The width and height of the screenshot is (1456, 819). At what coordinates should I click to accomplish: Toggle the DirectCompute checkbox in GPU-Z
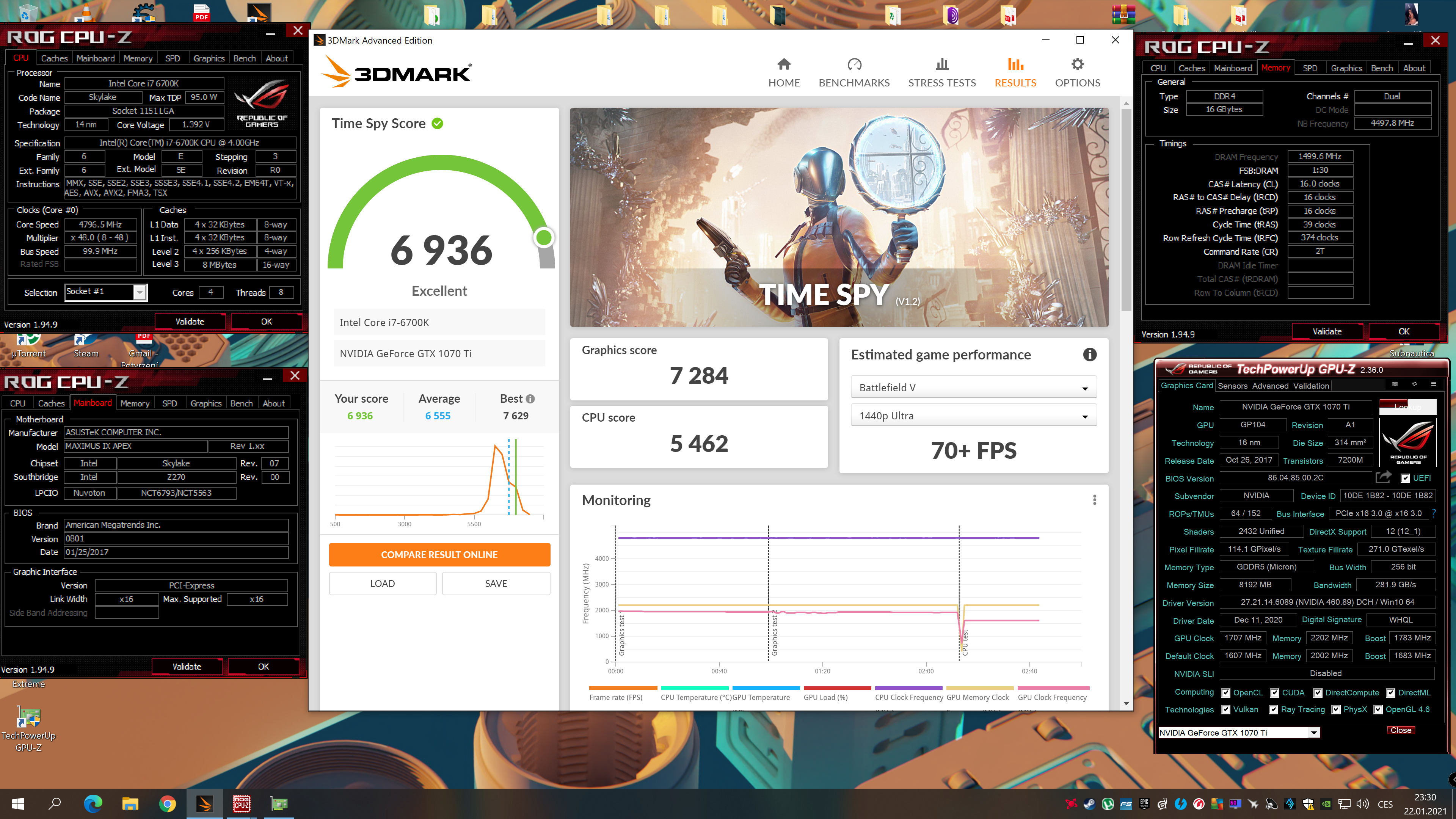(1318, 692)
